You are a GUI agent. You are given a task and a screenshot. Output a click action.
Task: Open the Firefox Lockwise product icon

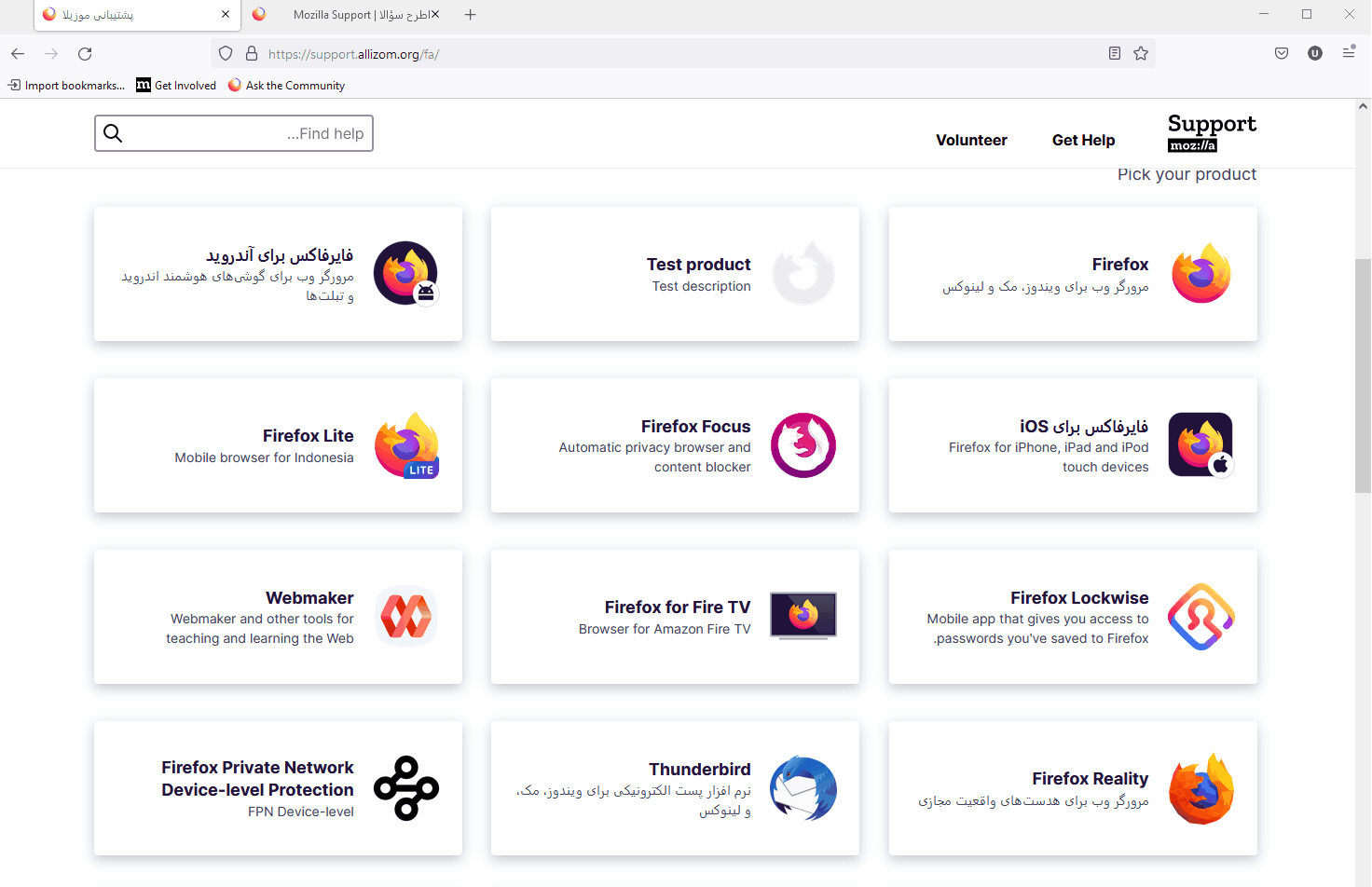(1200, 616)
